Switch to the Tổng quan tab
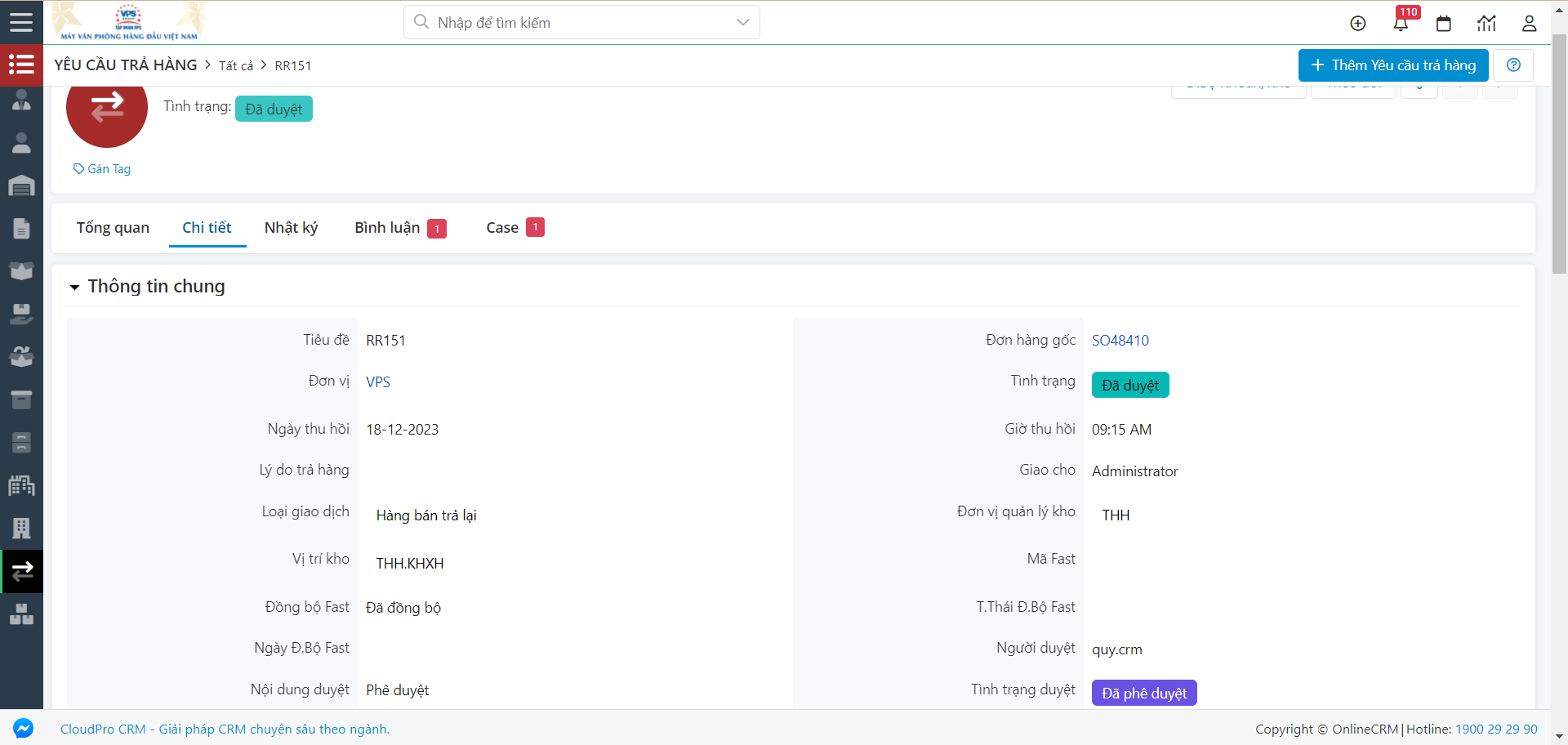The height and width of the screenshot is (745, 1568). (x=113, y=228)
